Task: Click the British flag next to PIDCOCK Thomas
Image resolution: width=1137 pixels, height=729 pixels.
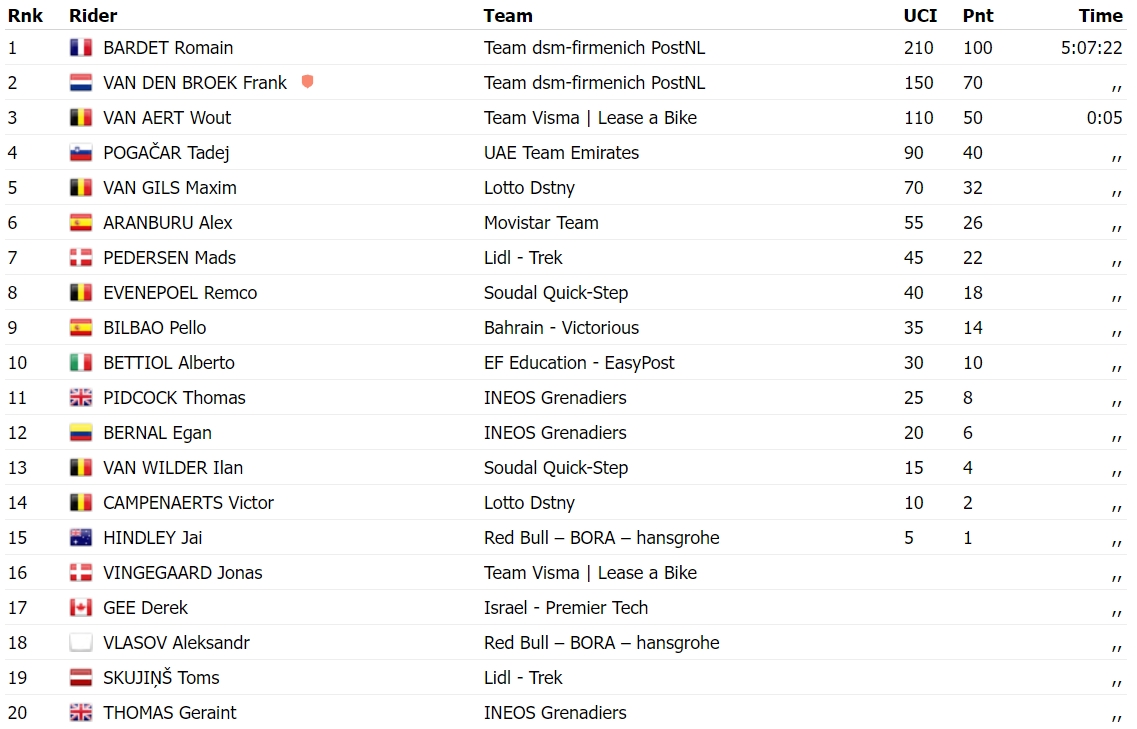Action: tap(80, 398)
